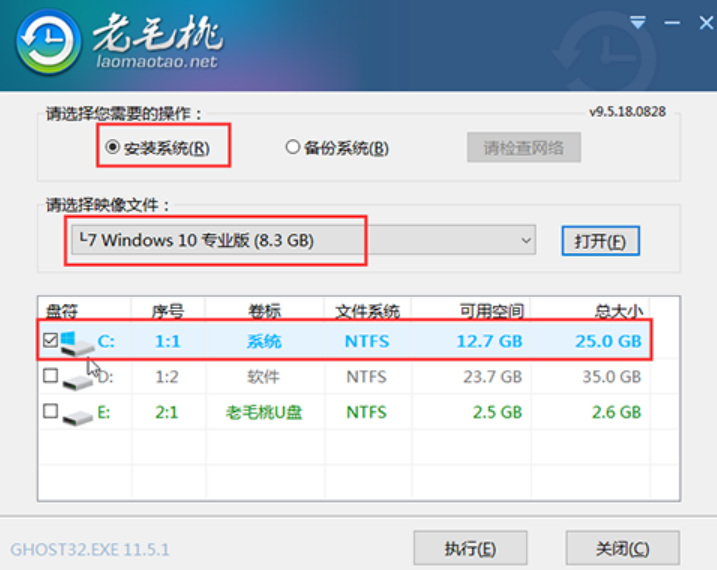This screenshot has width=717, height=570.
Task: Click the laomaotao.net text in header
Action: coord(156,61)
